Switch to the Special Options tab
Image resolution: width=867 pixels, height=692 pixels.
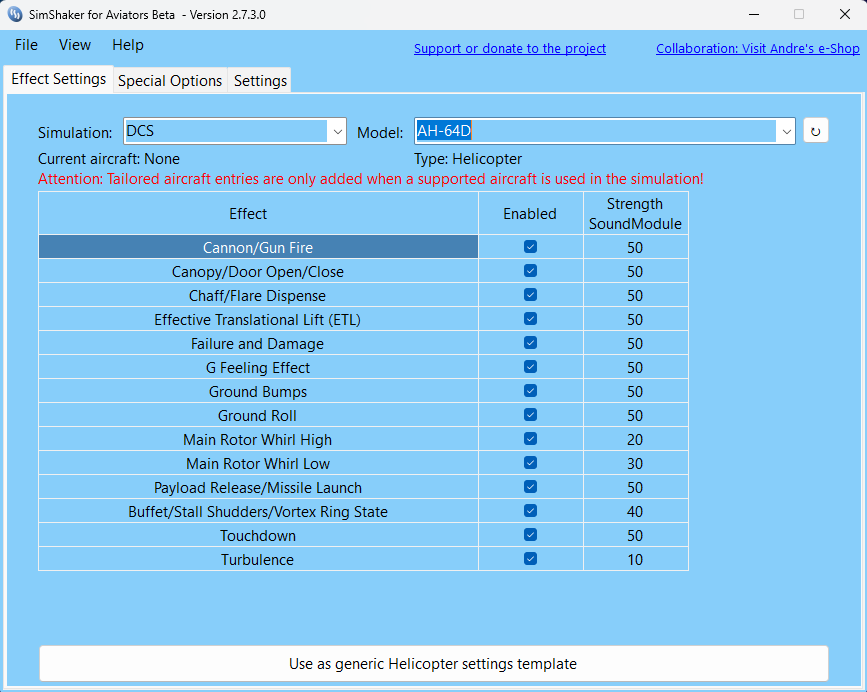click(170, 81)
